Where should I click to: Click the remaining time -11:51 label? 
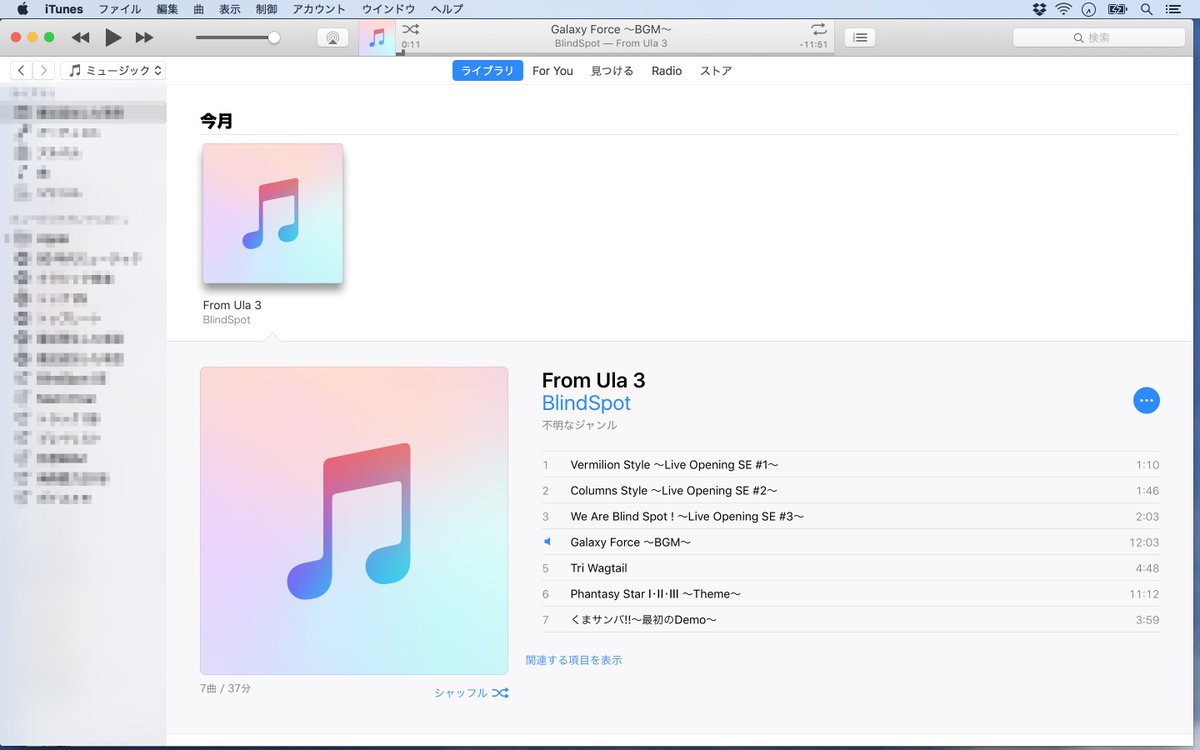813,44
